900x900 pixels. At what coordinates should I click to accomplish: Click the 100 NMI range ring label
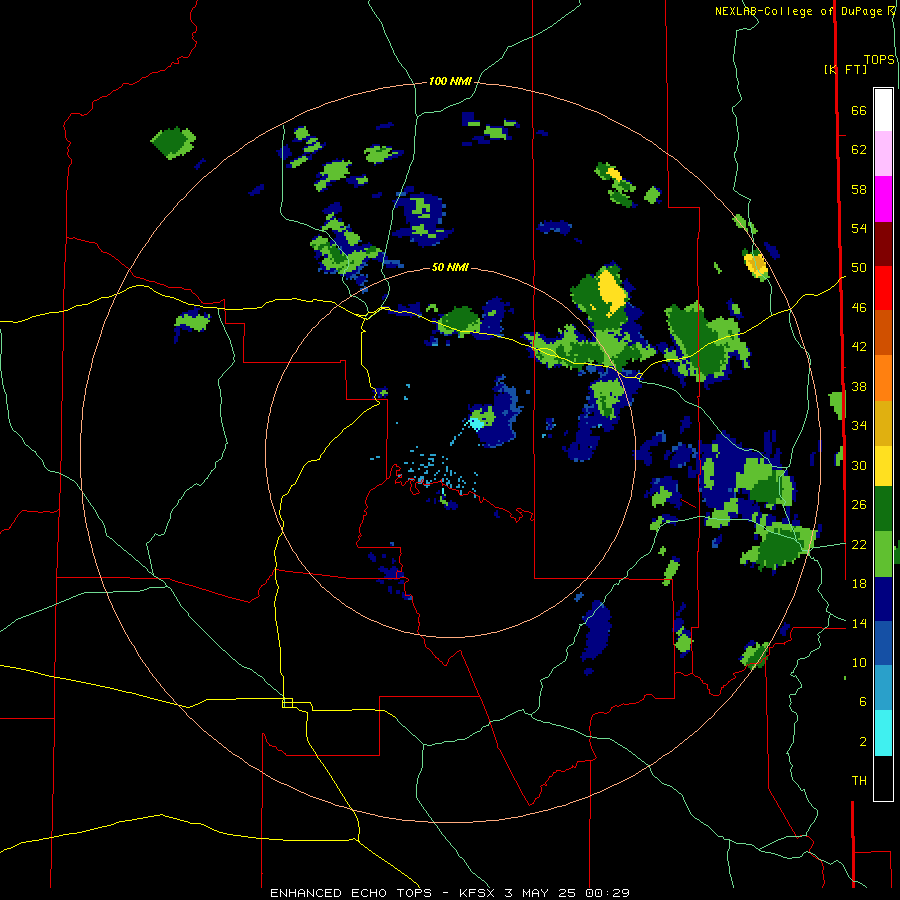[450, 82]
